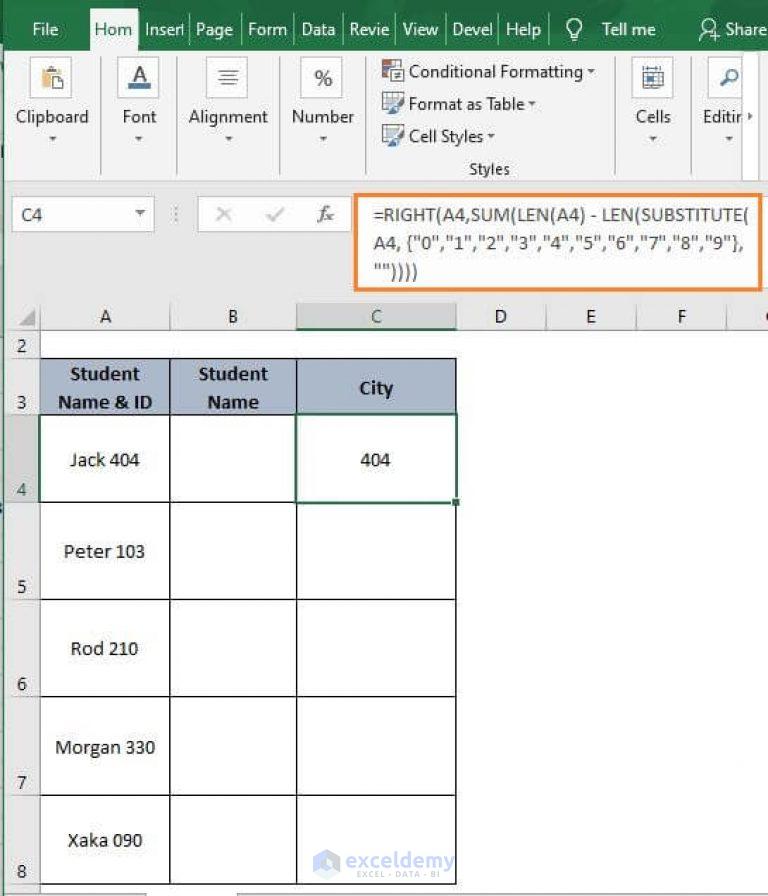The height and width of the screenshot is (896, 768).
Task: Select the cell containing Xaka 090
Action: coord(105,840)
